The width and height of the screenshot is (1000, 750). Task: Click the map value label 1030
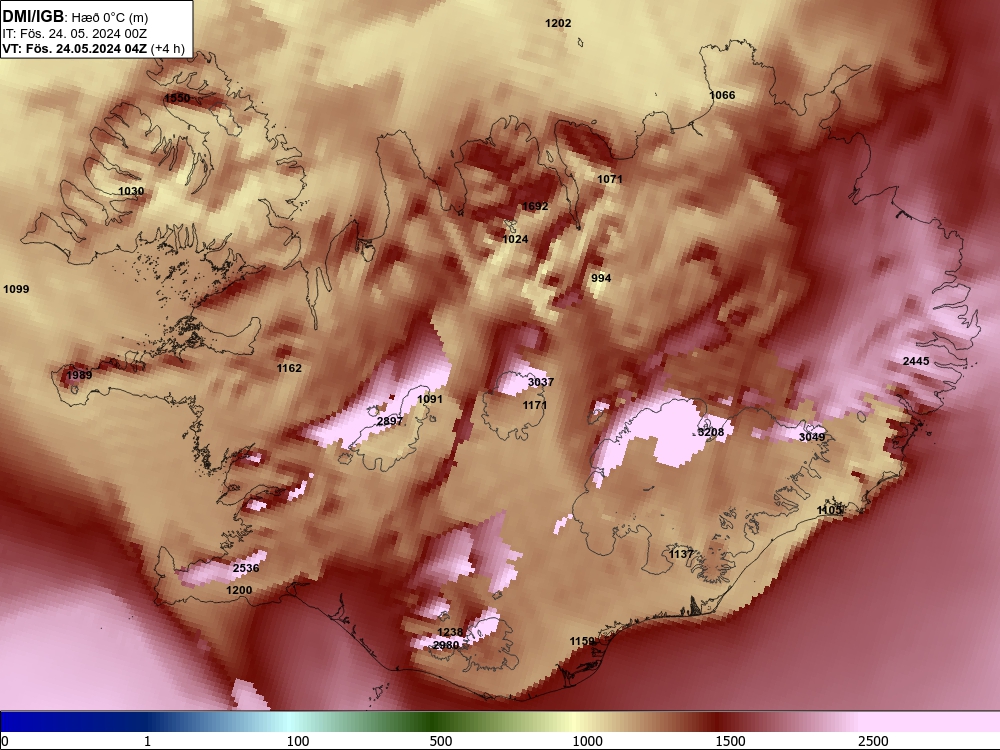tap(131, 191)
